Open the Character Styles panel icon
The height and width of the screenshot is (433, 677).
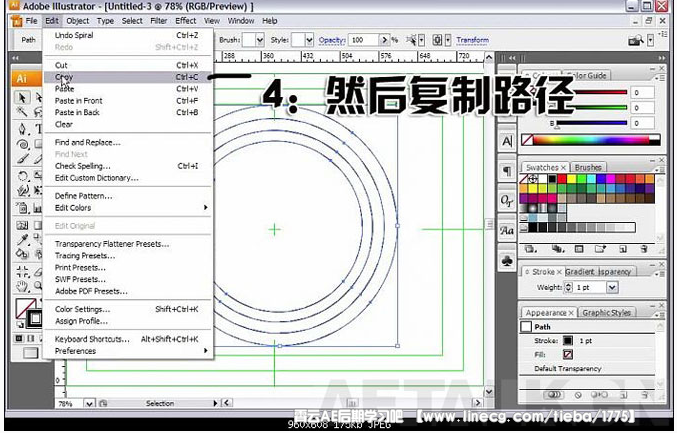[x=507, y=230]
